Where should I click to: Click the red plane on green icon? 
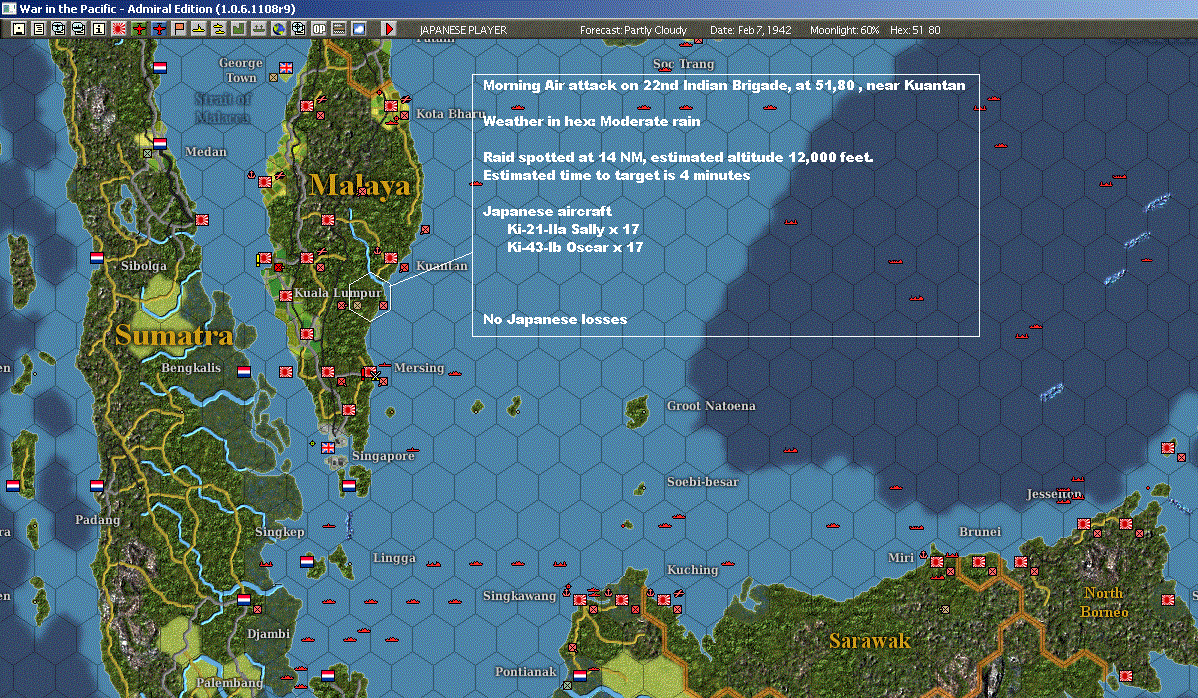click(138, 29)
